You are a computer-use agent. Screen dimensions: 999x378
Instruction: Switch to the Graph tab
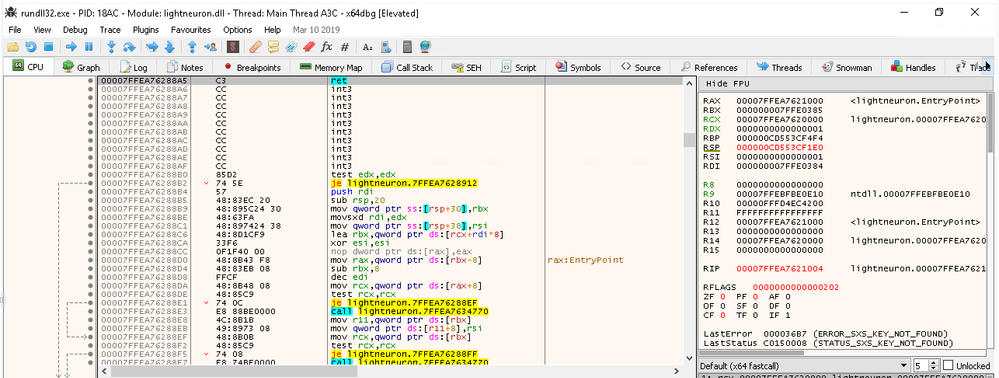pos(82,67)
